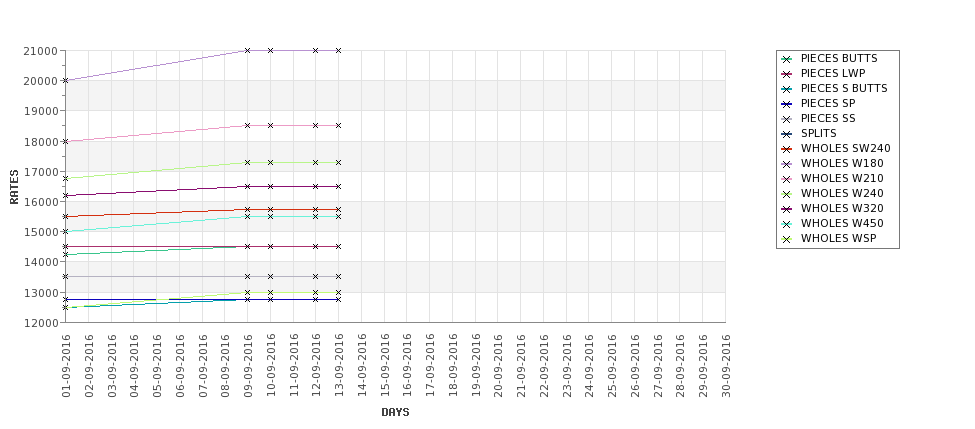Select the 'WHOLES SW240' legend label

click(x=846, y=148)
